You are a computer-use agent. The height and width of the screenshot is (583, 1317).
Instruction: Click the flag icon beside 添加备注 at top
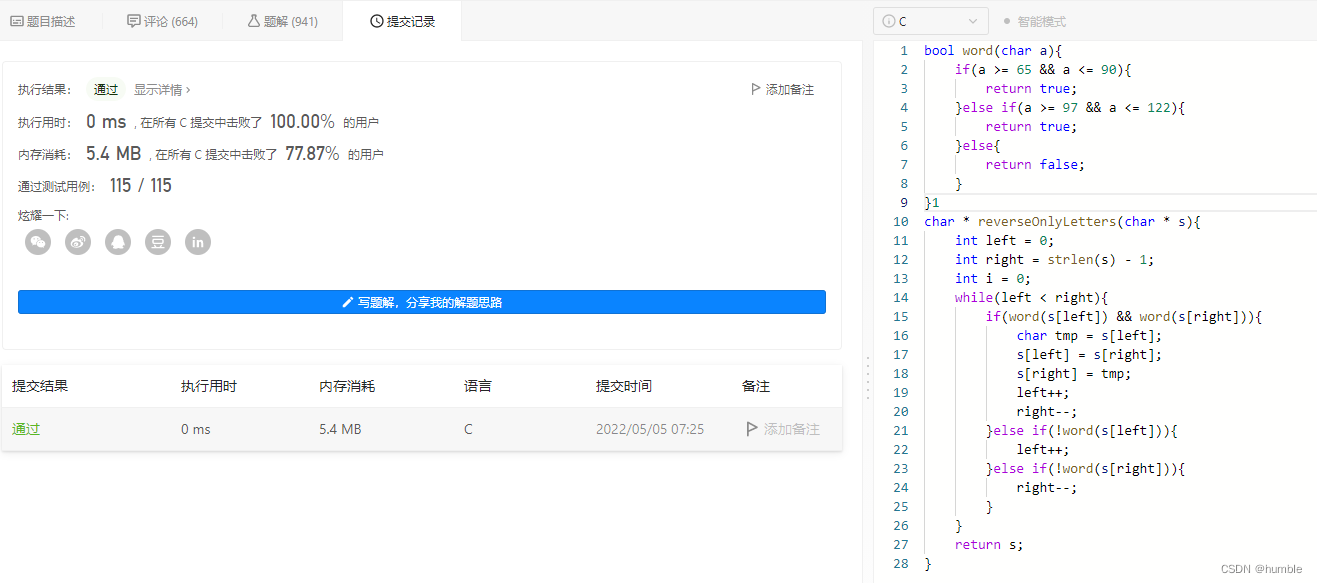click(x=756, y=90)
